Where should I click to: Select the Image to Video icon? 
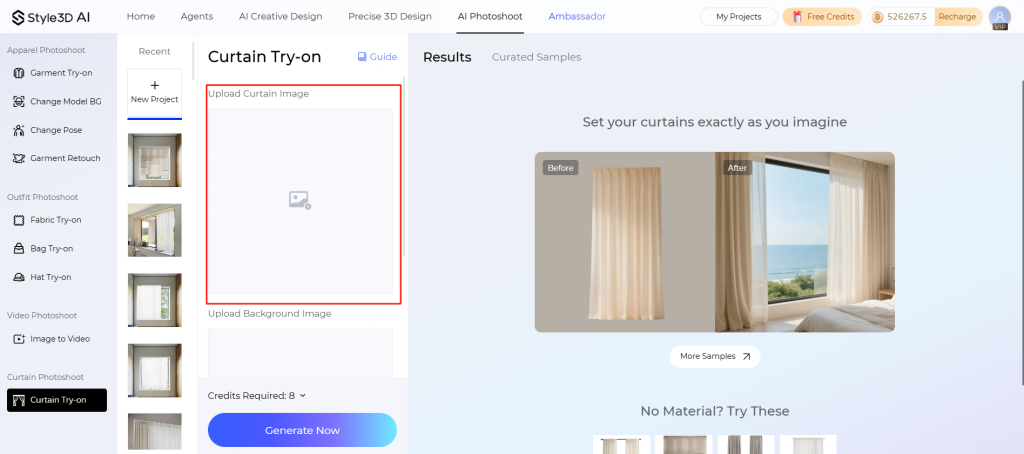(x=19, y=339)
